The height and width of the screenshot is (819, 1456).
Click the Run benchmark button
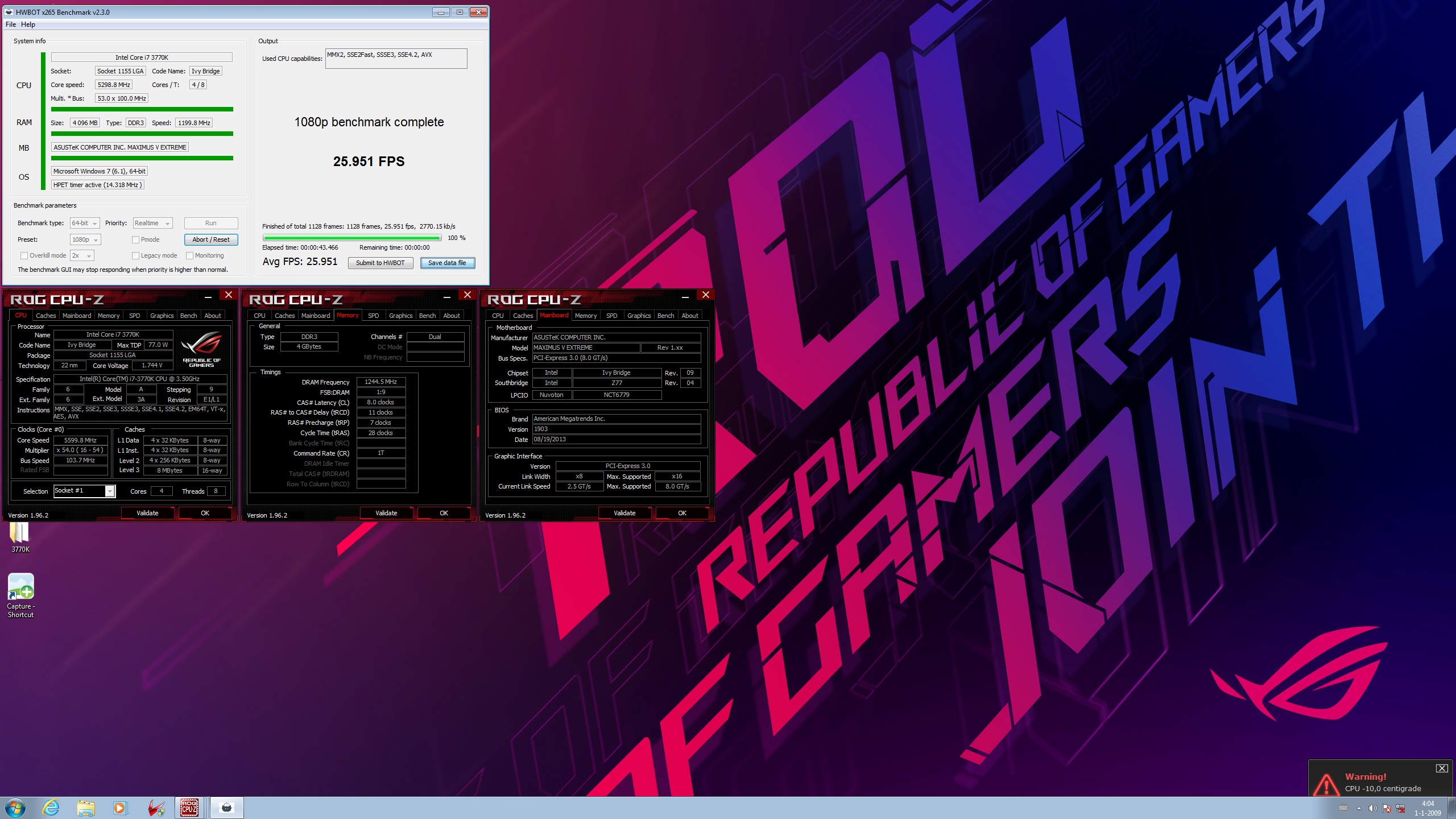click(211, 224)
